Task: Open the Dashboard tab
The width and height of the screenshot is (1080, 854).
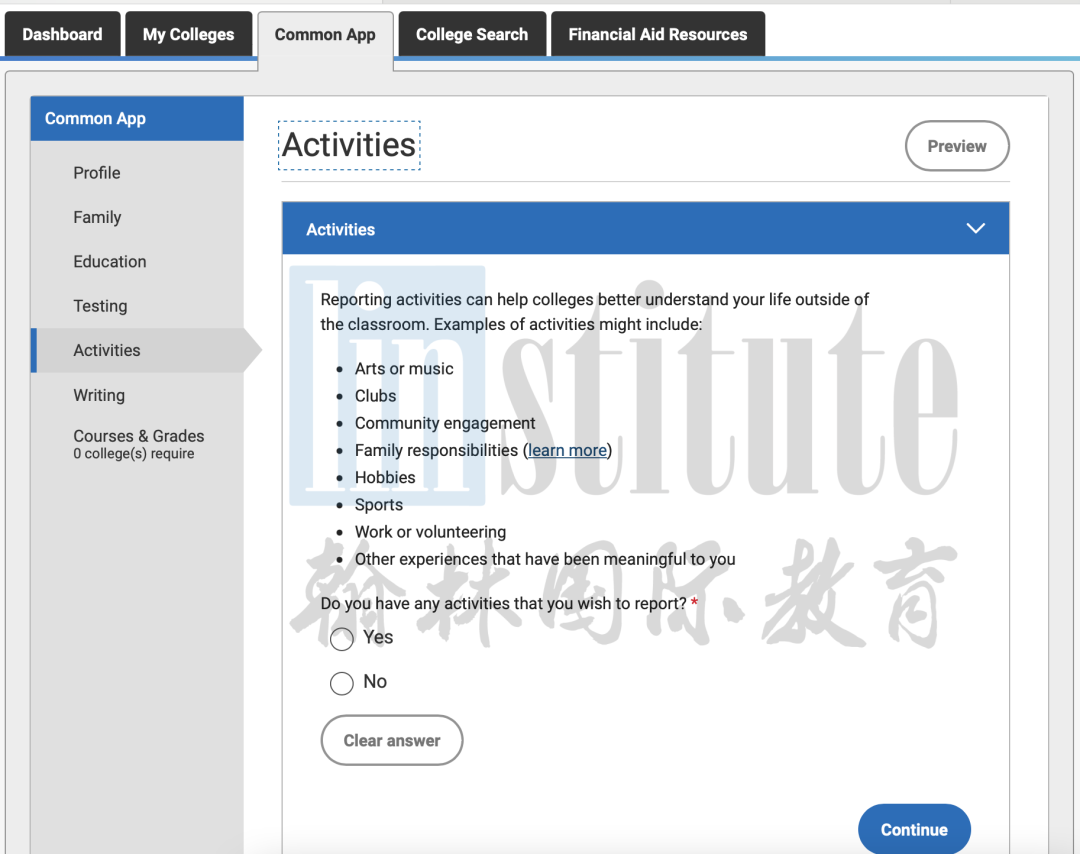Action: coord(63,34)
